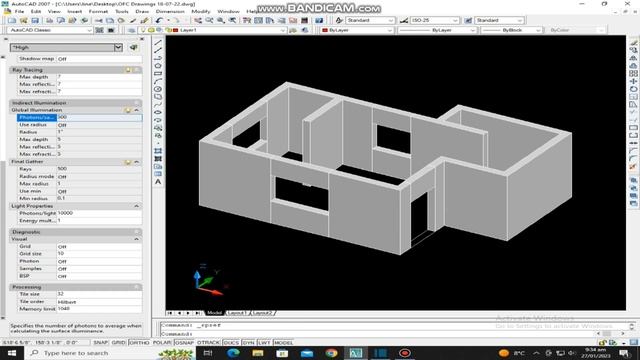This screenshot has width=640, height=360.
Task: Click the Bandicam record taskbar icon
Action: tap(405, 353)
